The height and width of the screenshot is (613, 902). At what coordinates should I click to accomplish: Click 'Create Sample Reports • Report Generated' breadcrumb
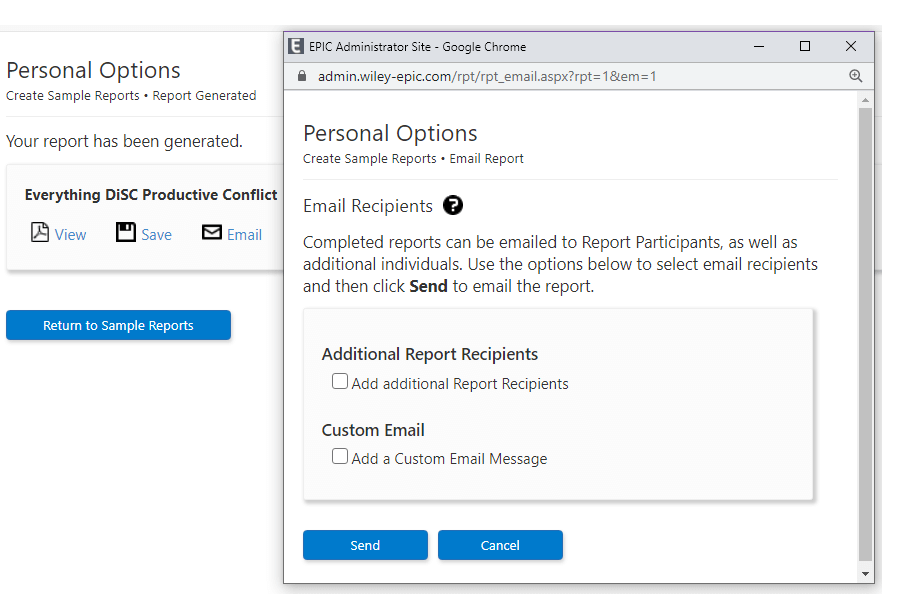pyautogui.click(x=131, y=96)
